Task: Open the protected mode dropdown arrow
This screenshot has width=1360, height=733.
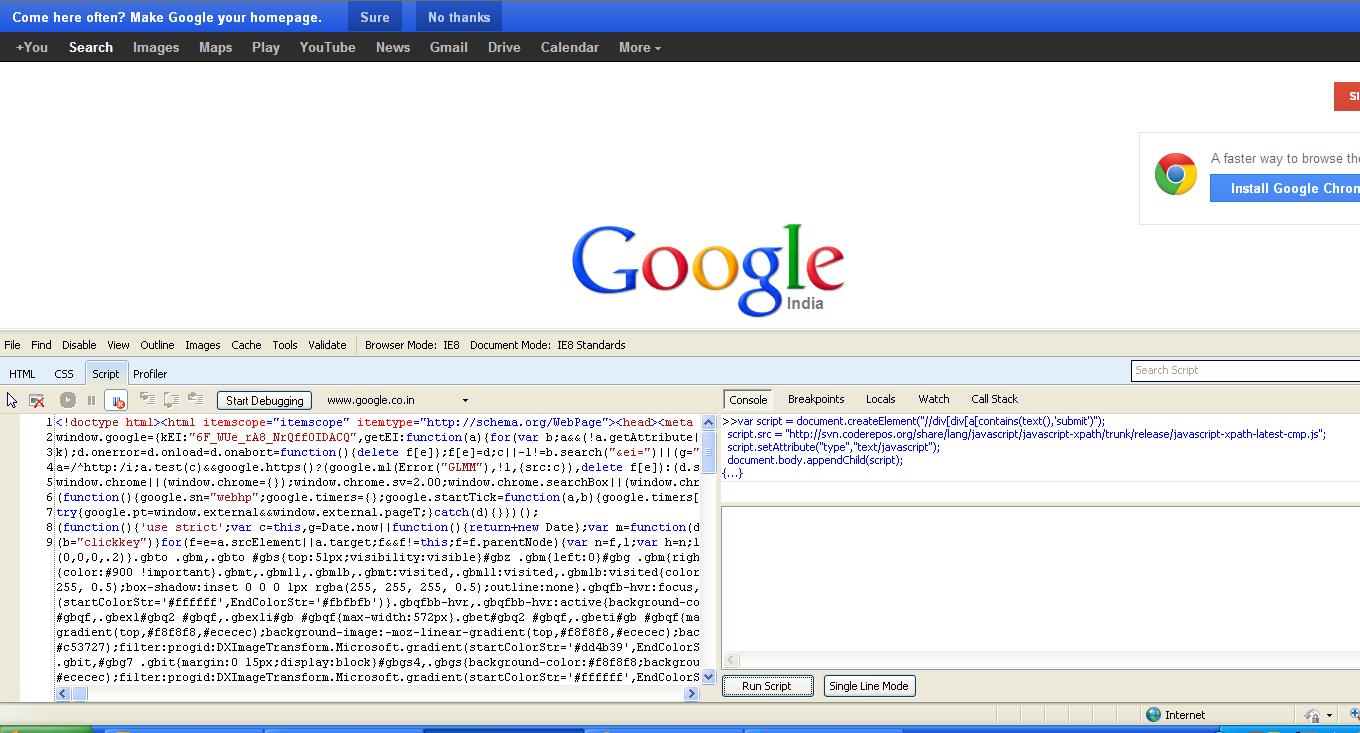Action: [x=1329, y=715]
